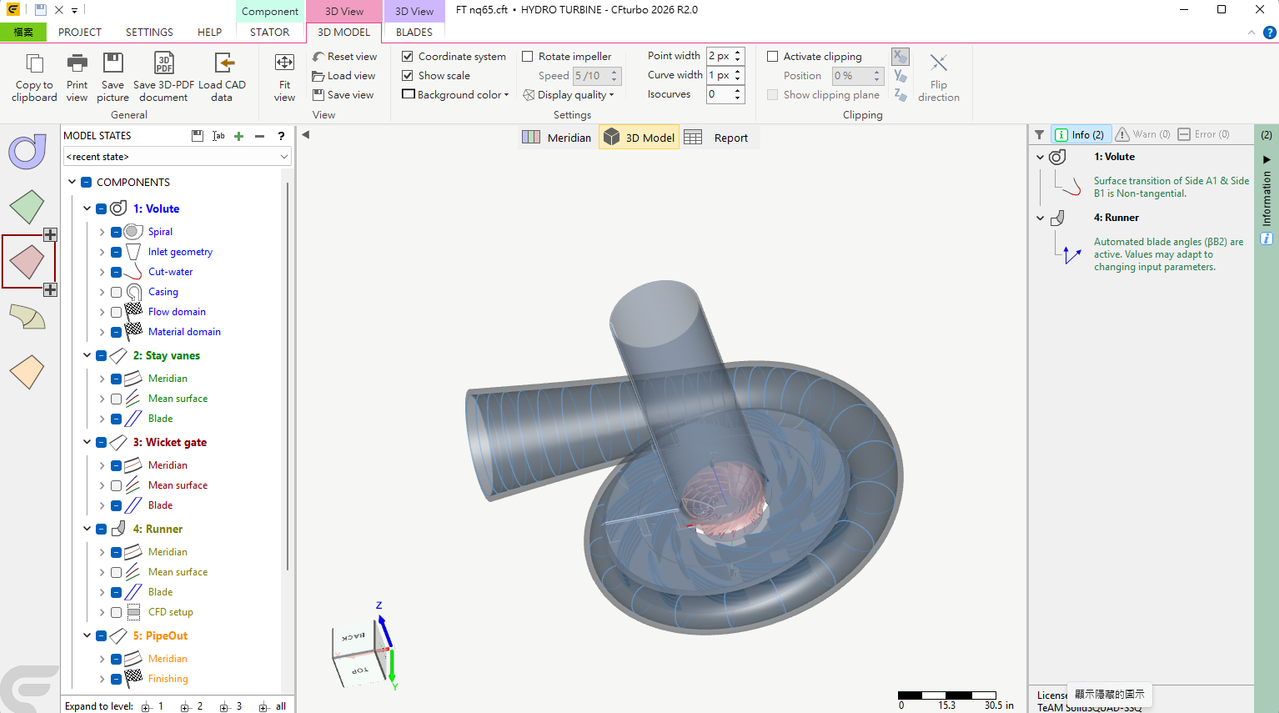
Task: Open the Meridian view tab
Action: pyautogui.click(x=558, y=138)
